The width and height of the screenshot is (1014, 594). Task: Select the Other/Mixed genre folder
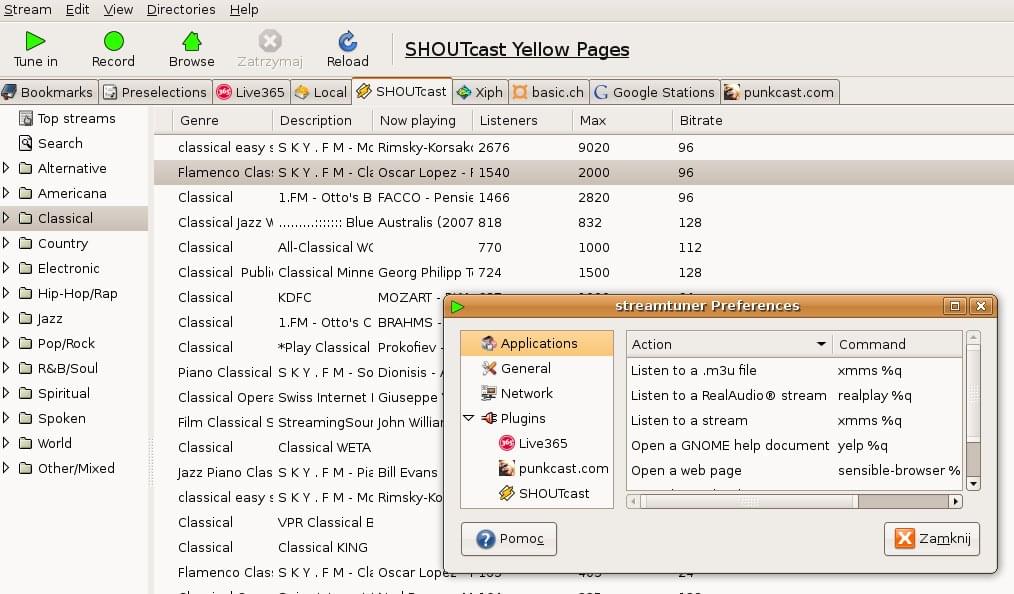point(76,468)
